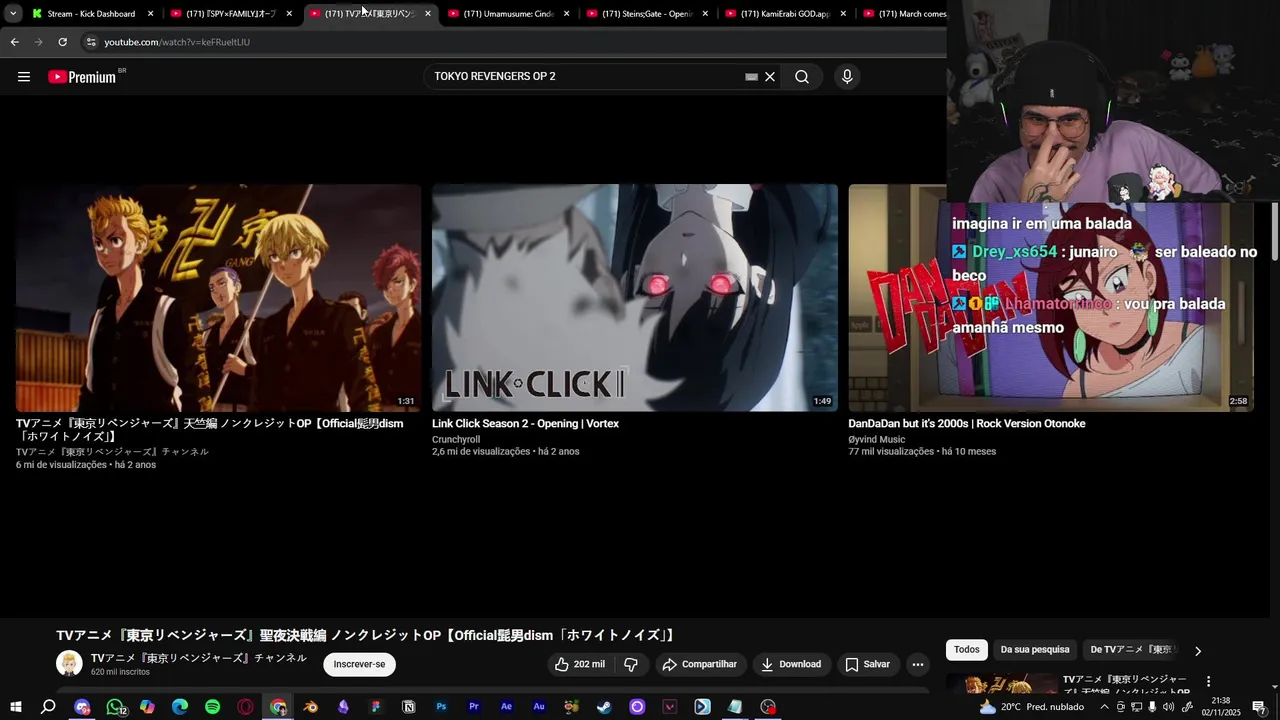Select the Da sua pesquisa filter chip

pyautogui.click(x=1035, y=650)
